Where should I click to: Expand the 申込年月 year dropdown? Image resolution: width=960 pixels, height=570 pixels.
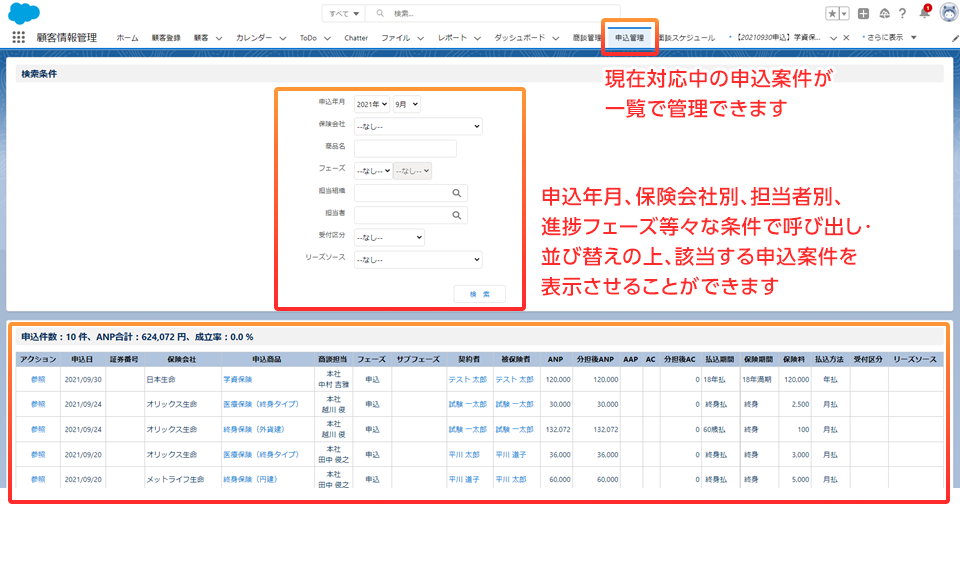[x=372, y=104]
